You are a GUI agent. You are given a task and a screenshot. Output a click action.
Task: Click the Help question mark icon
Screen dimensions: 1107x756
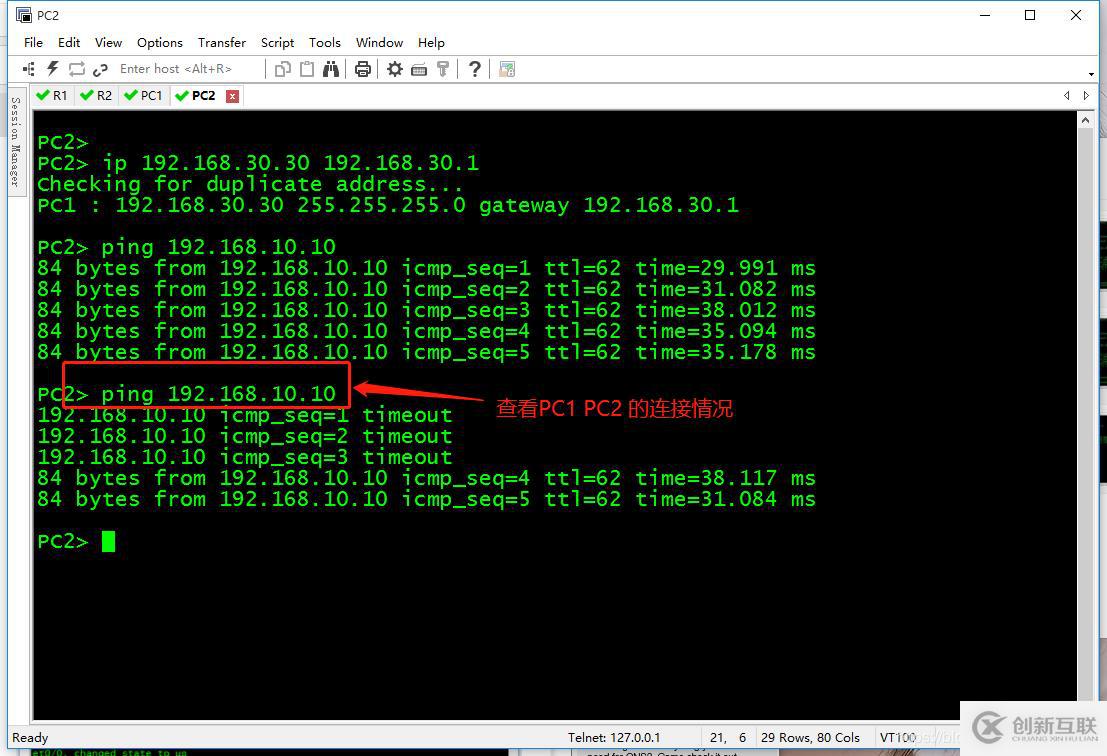[x=475, y=69]
